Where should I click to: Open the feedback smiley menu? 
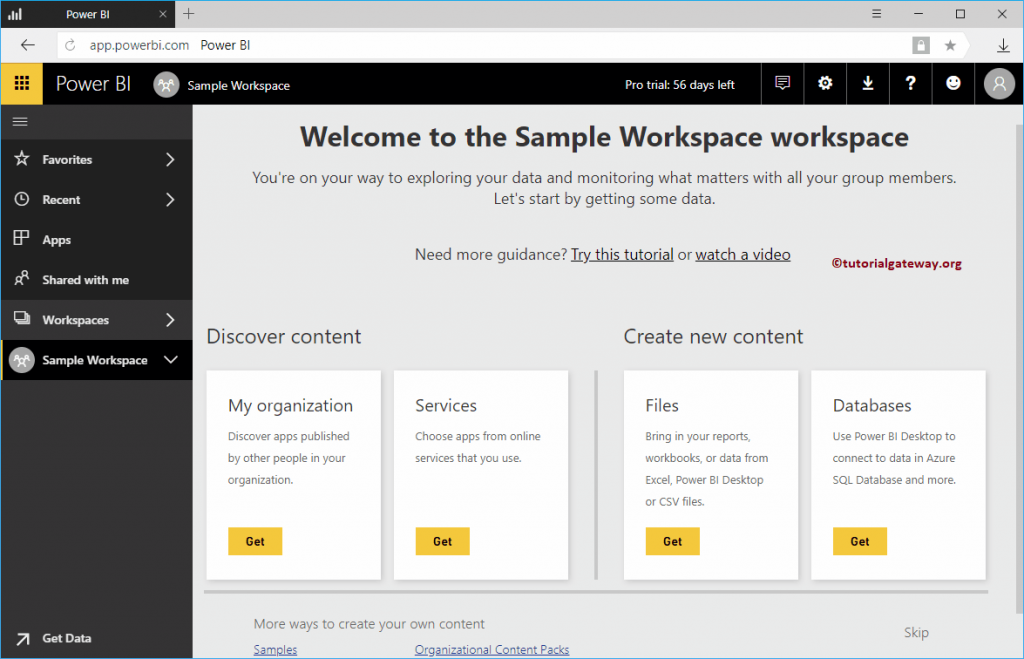(953, 83)
